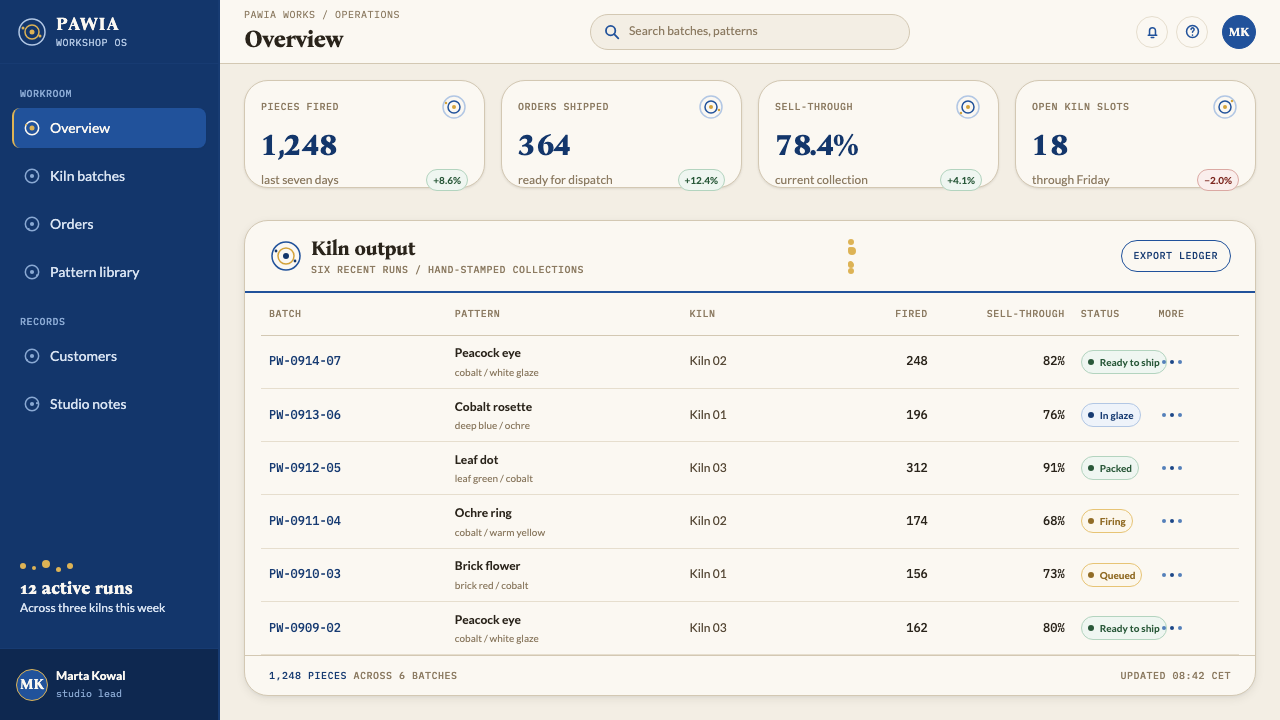Screen dimensions: 1280x720
Task: Click the Orders Shipped card icon
Action: point(711,107)
